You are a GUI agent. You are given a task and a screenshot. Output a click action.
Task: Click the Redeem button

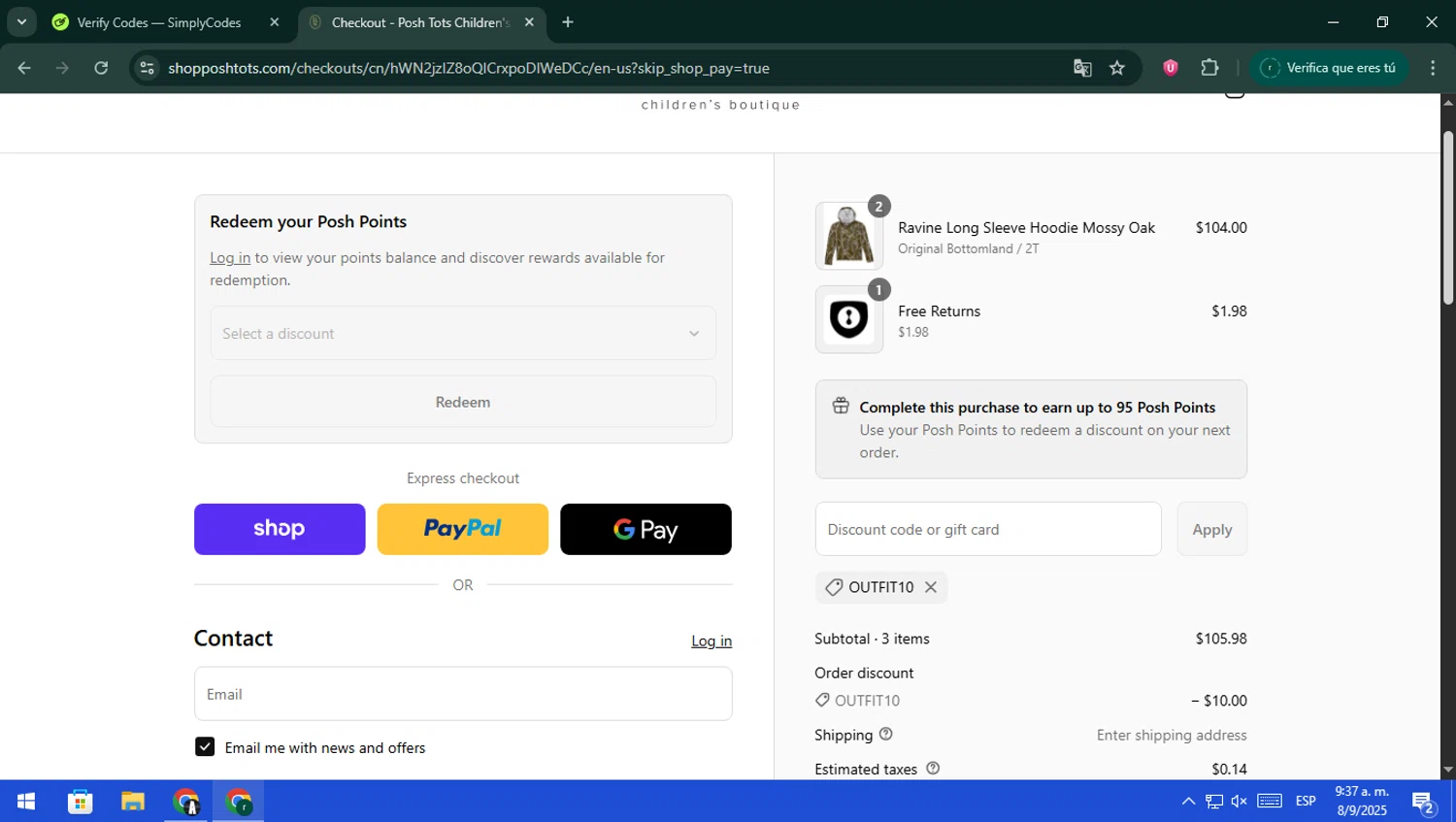click(463, 402)
